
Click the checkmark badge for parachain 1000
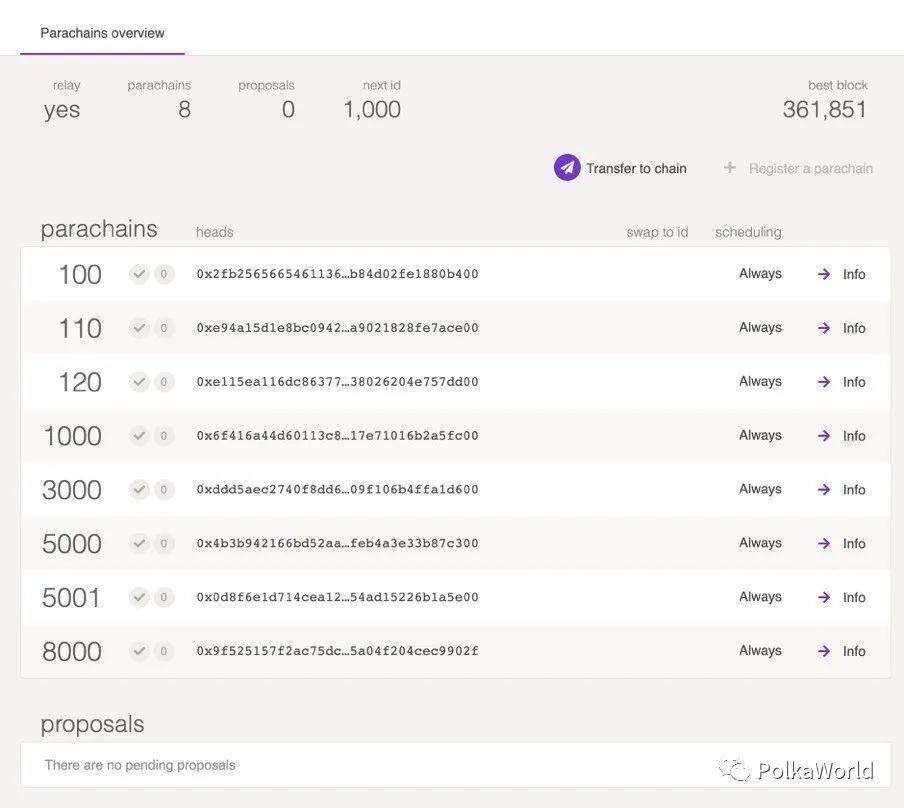(139, 435)
